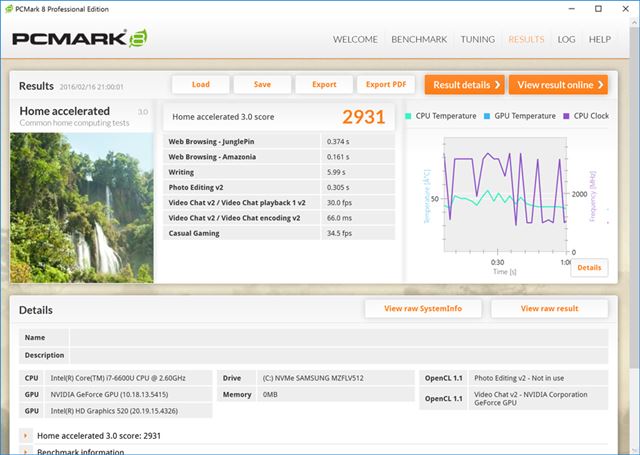Click the 5.99 s value

pos(336,172)
